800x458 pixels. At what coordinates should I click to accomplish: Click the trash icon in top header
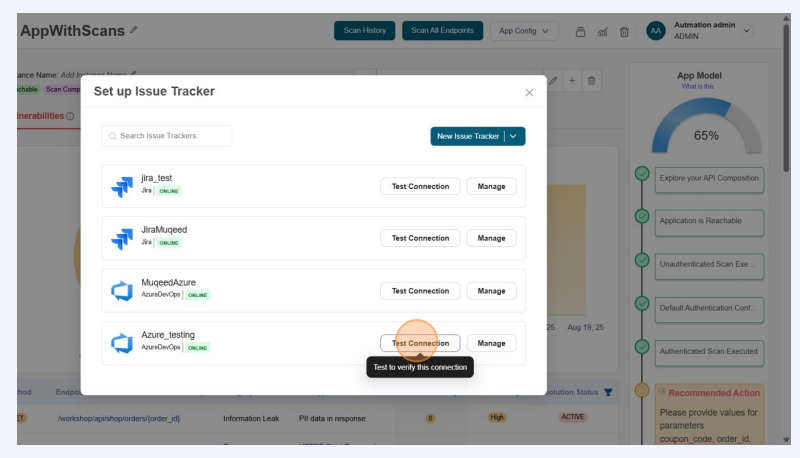(624, 31)
